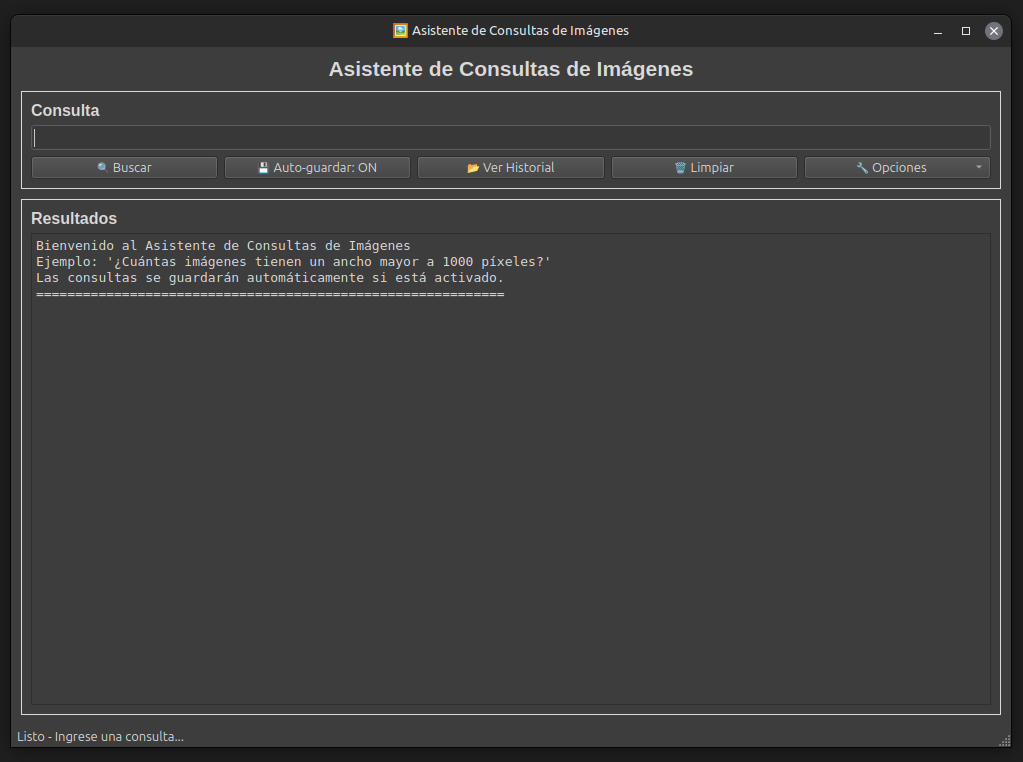The width and height of the screenshot is (1023, 762).
Task: Click the floppy disk icon on Auto-guardar
Action: pyautogui.click(x=264, y=168)
